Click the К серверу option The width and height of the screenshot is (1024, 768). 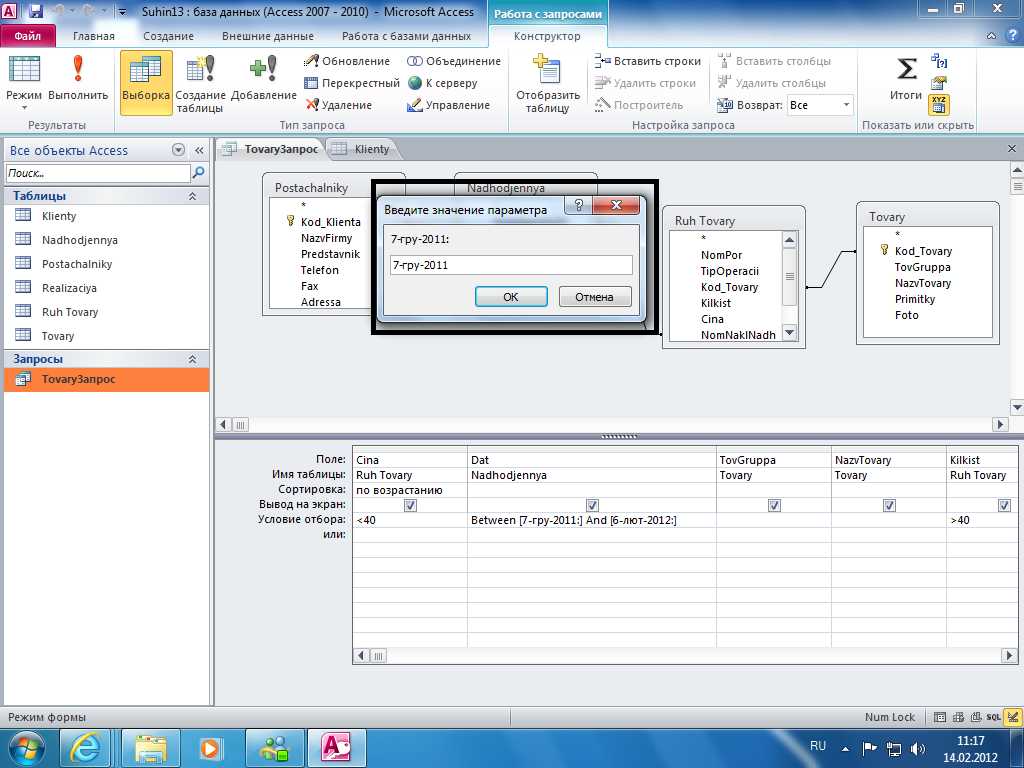coord(442,83)
